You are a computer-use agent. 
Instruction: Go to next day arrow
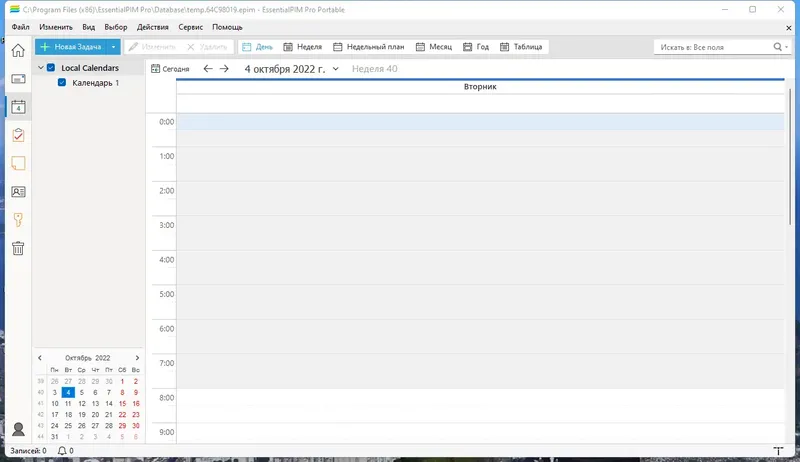(224, 69)
